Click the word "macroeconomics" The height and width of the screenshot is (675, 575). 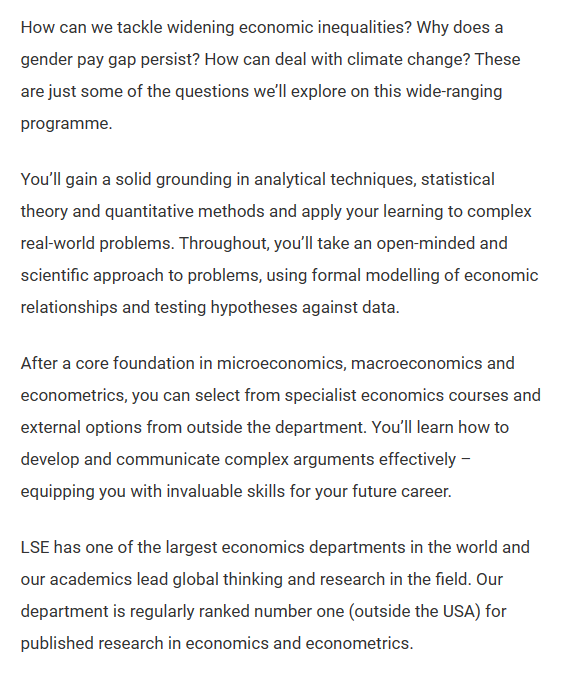pyautogui.click(x=416, y=363)
